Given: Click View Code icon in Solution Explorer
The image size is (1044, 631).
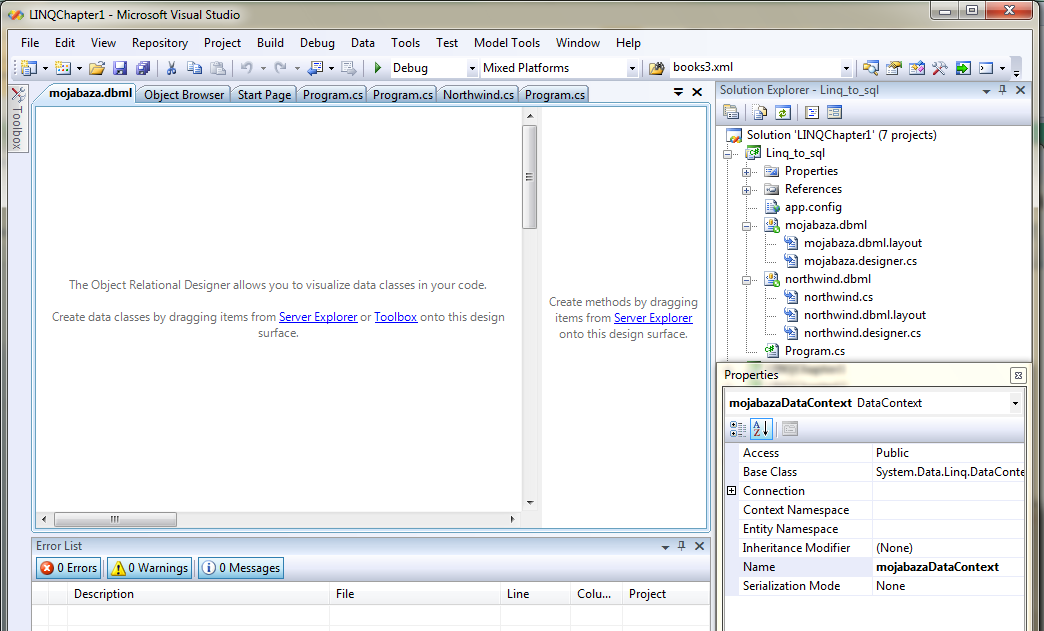Looking at the screenshot, I should click(x=812, y=112).
